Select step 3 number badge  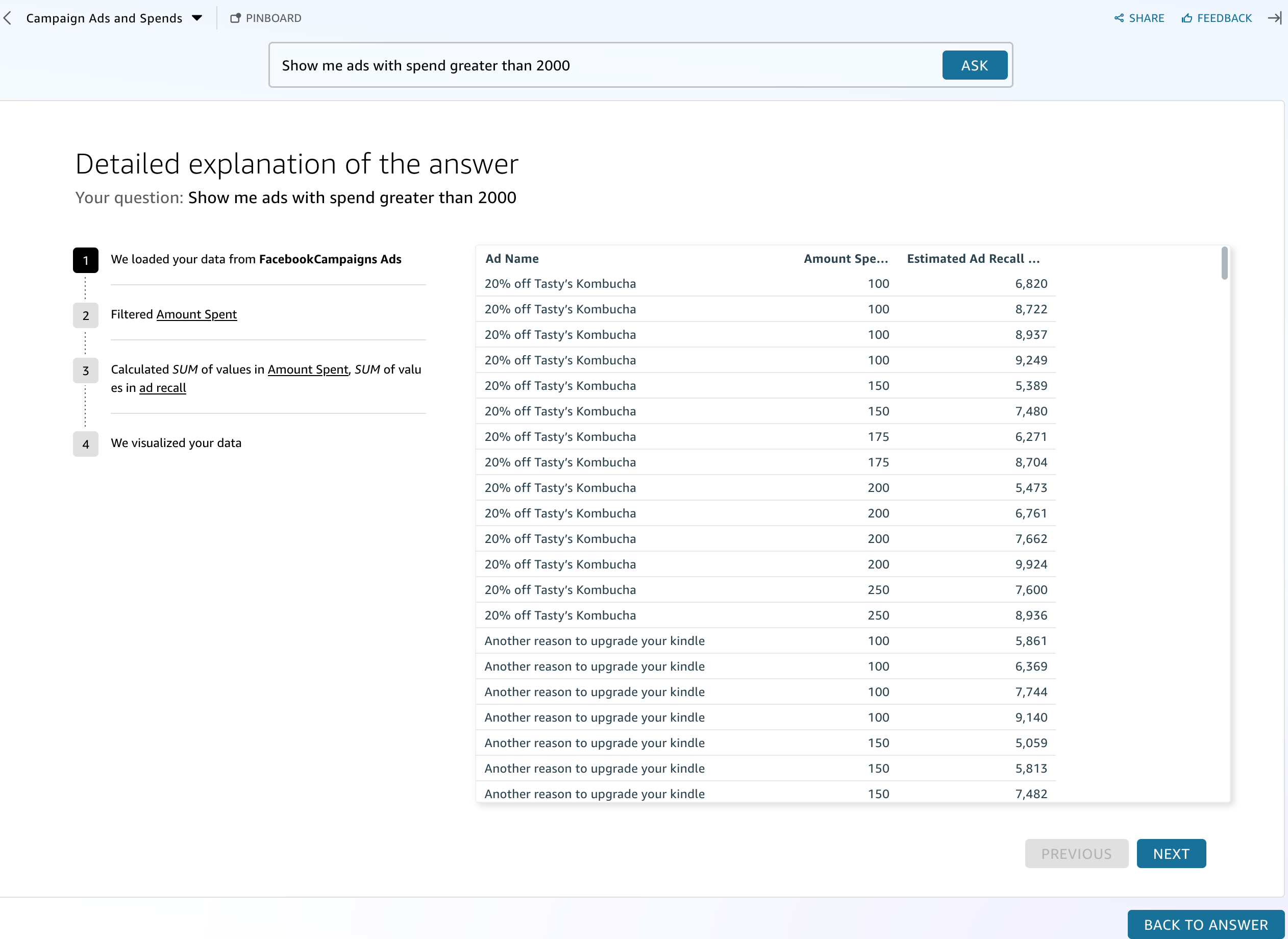(x=85, y=370)
